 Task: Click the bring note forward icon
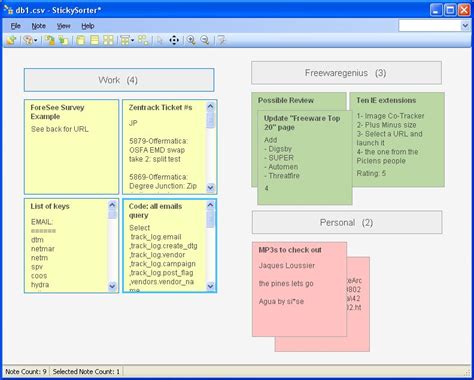50,40
